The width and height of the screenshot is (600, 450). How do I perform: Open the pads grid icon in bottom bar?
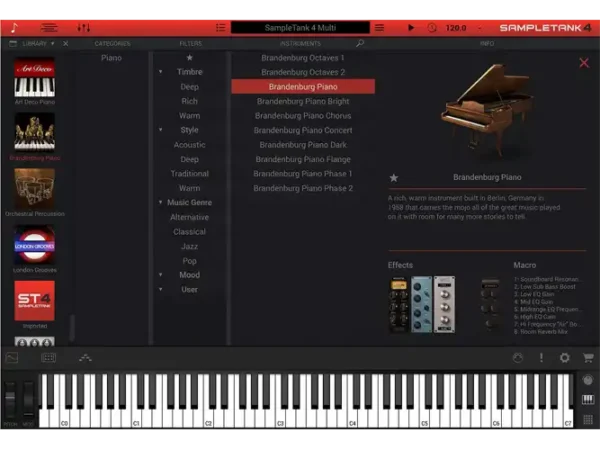tap(48, 358)
